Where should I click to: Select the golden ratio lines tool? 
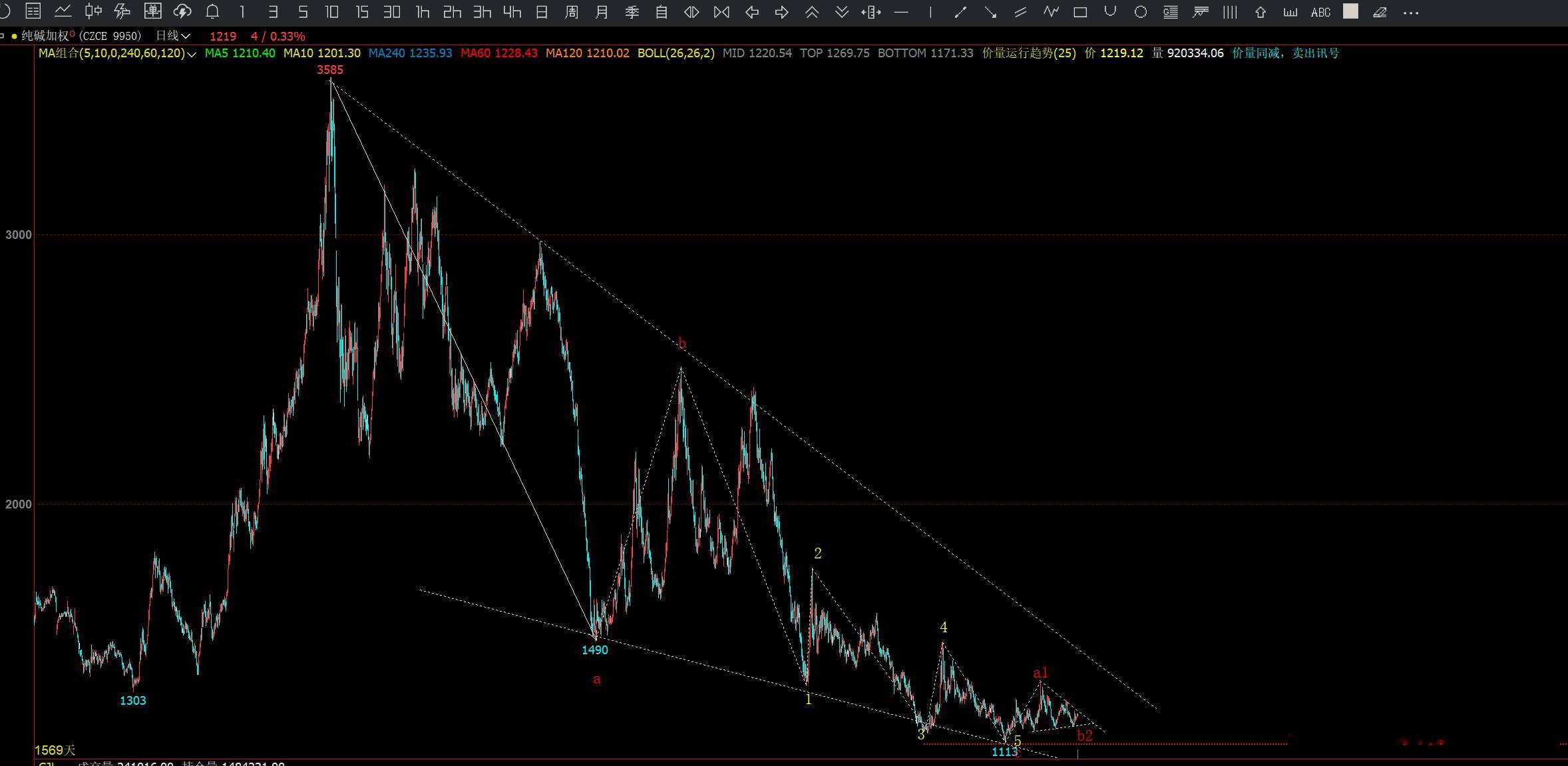tap(1171, 12)
